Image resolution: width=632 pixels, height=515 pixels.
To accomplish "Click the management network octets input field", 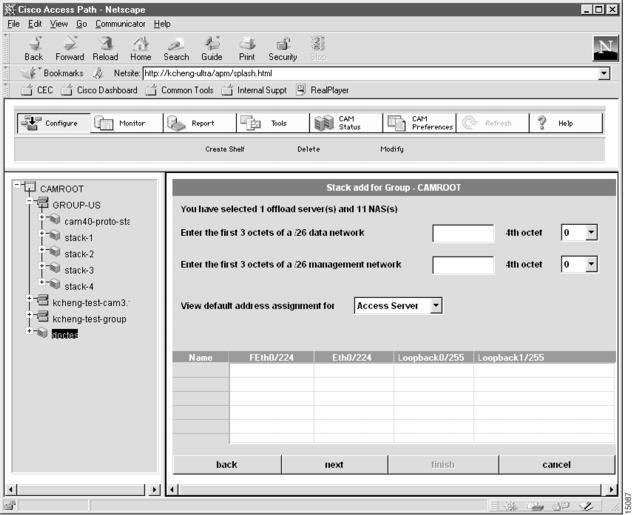I will pyautogui.click(x=463, y=265).
